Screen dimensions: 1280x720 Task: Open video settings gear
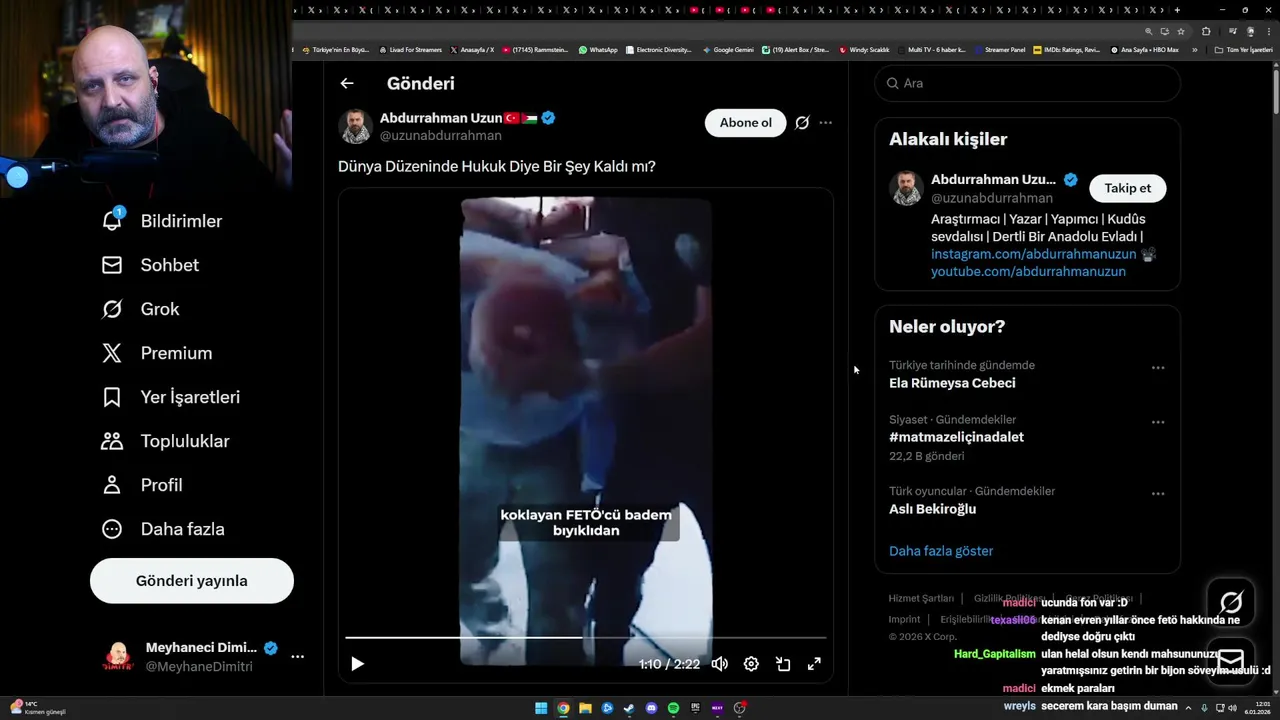pyautogui.click(x=751, y=664)
